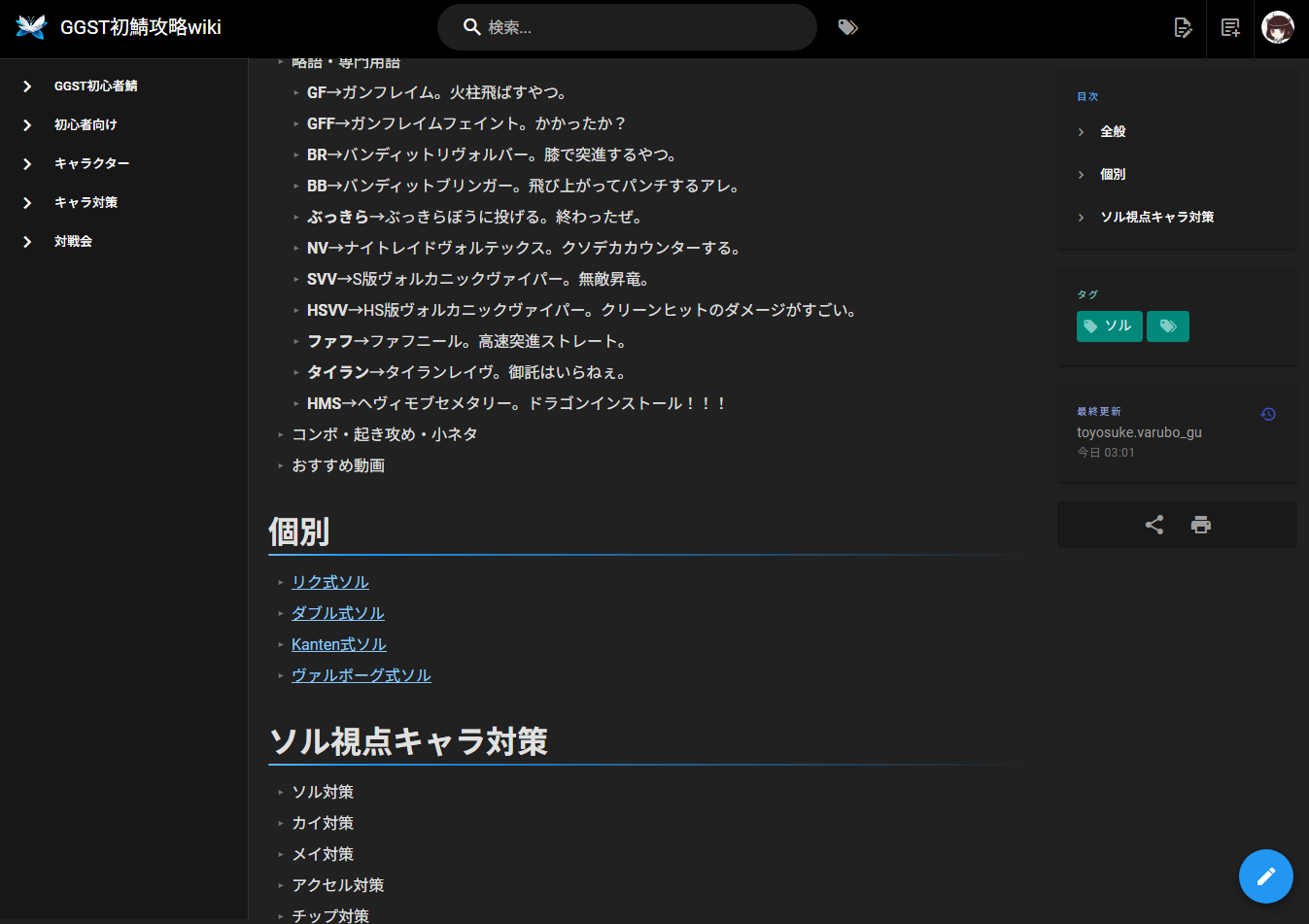Open 初心者向け in sidebar
This screenshot has height=924, width=1309.
point(86,125)
